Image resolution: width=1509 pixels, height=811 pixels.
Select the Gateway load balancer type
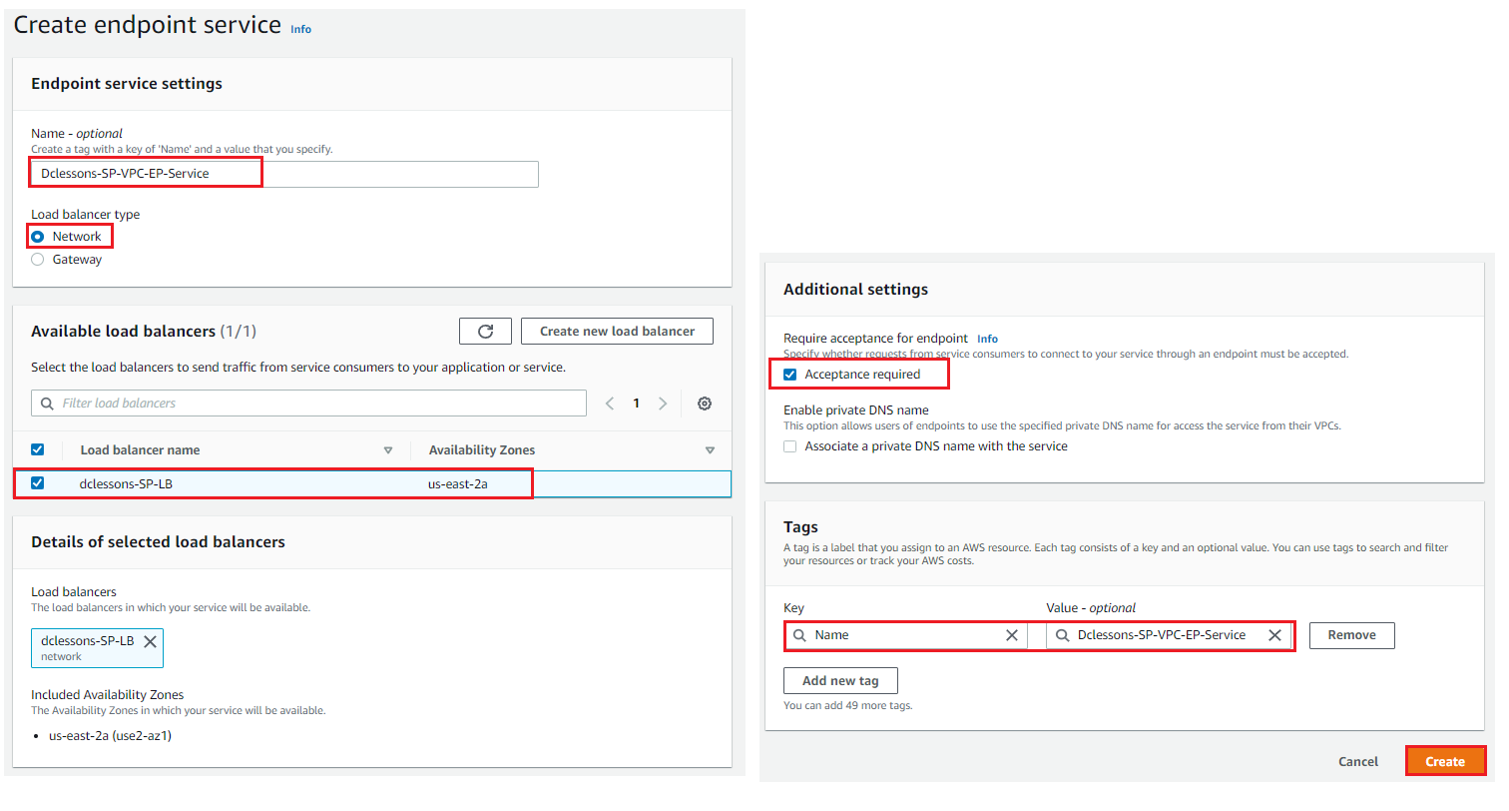point(37,258)
